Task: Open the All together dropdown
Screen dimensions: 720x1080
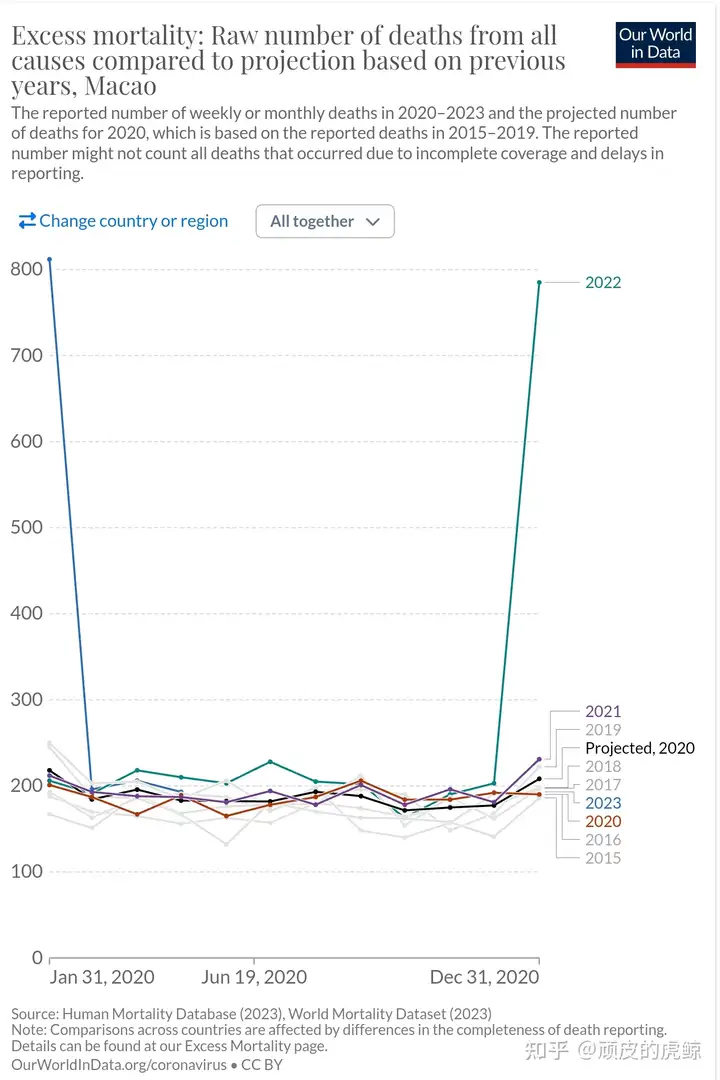Action: pos(325,221)
